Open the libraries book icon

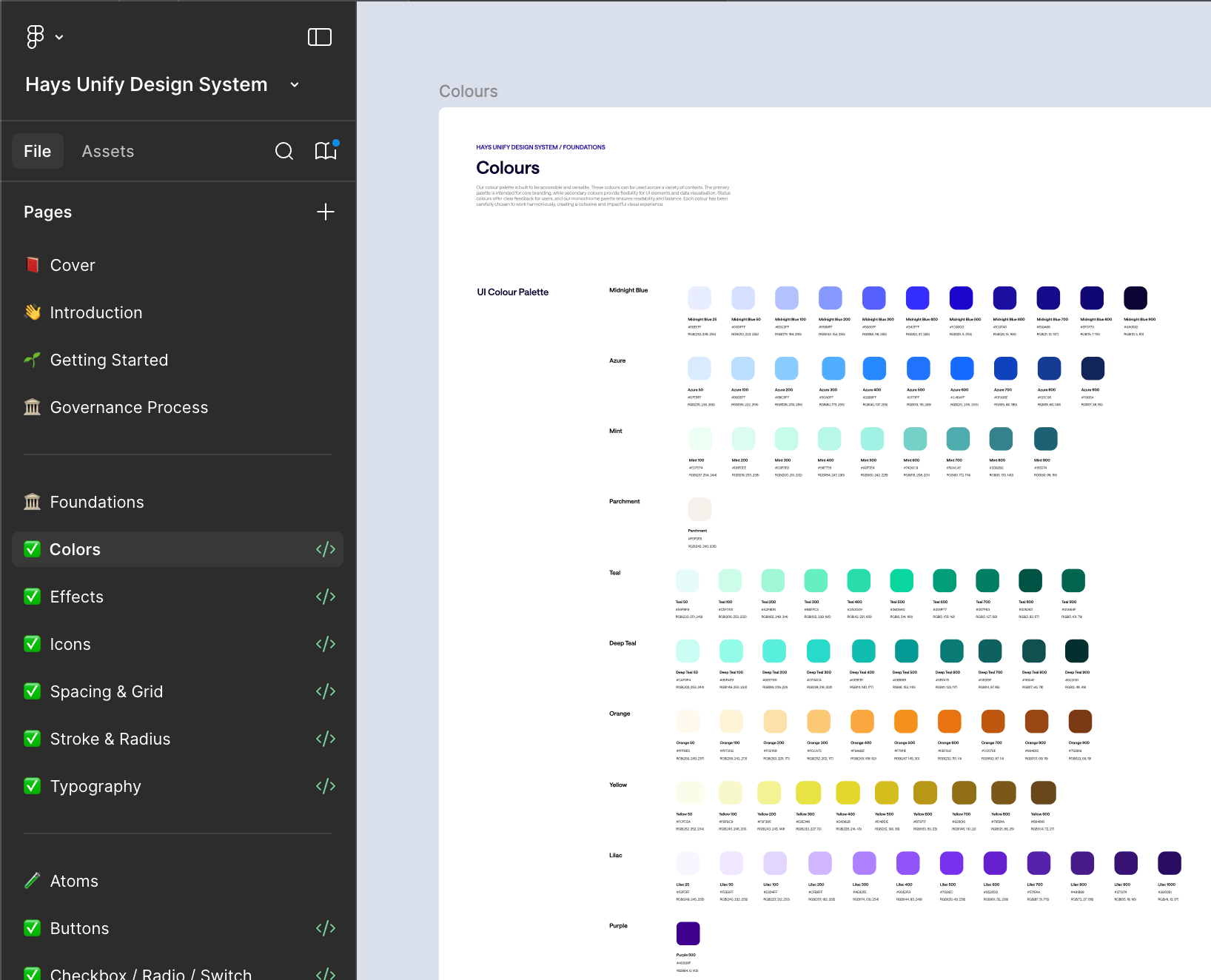click(x=326, y=152)
